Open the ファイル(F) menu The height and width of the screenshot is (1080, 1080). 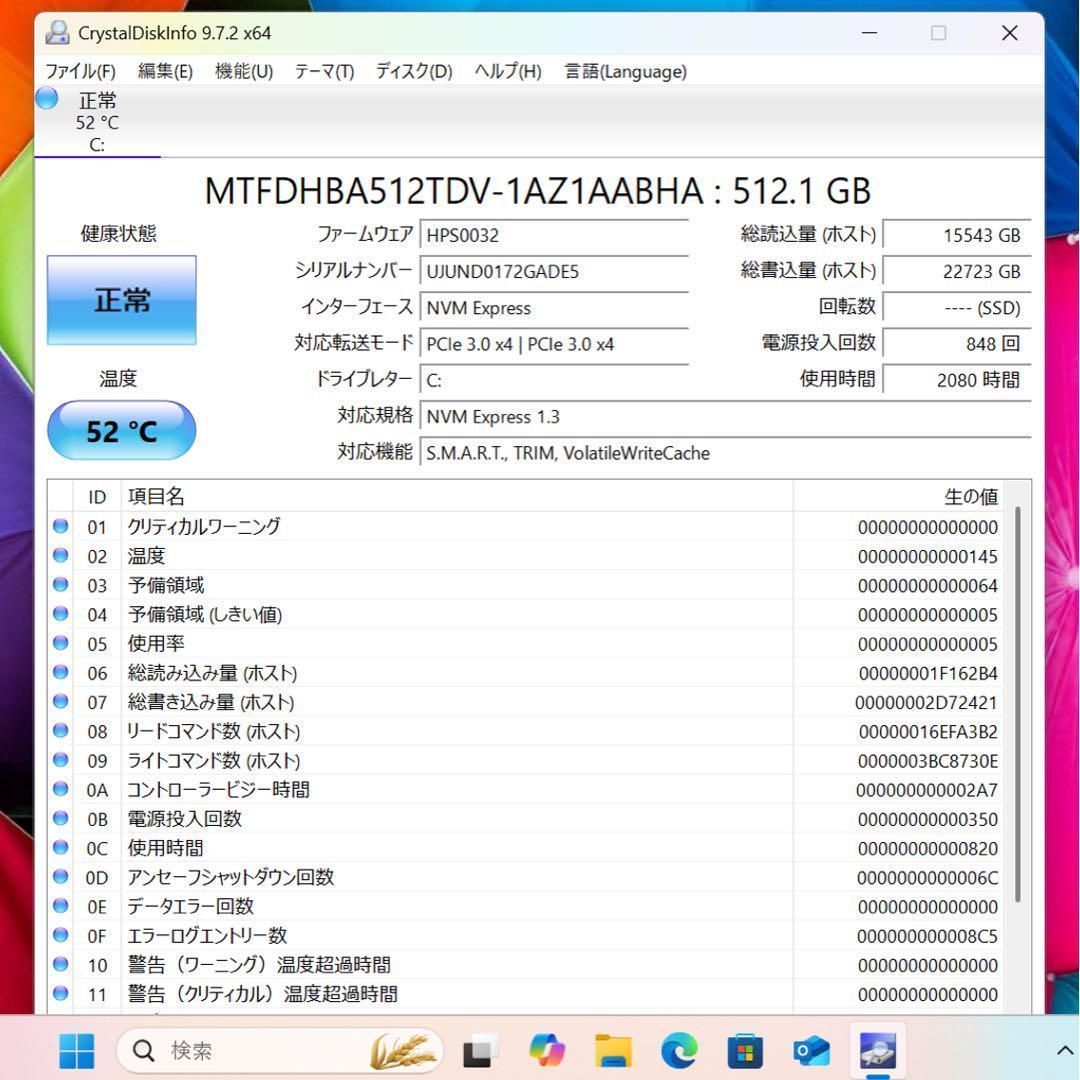79,71
